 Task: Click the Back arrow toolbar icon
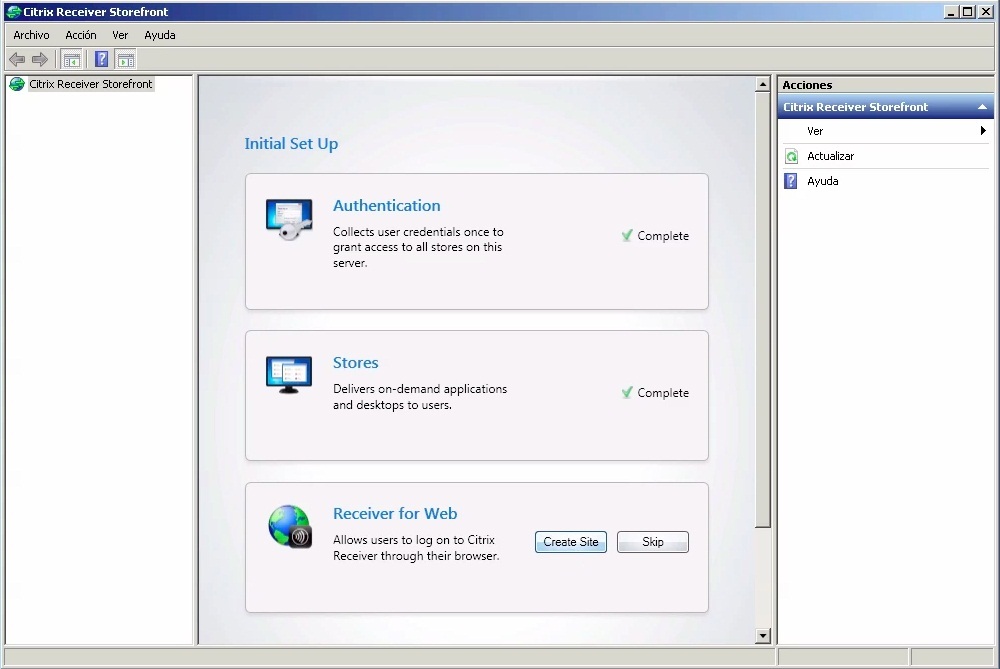tap(17, 60)
